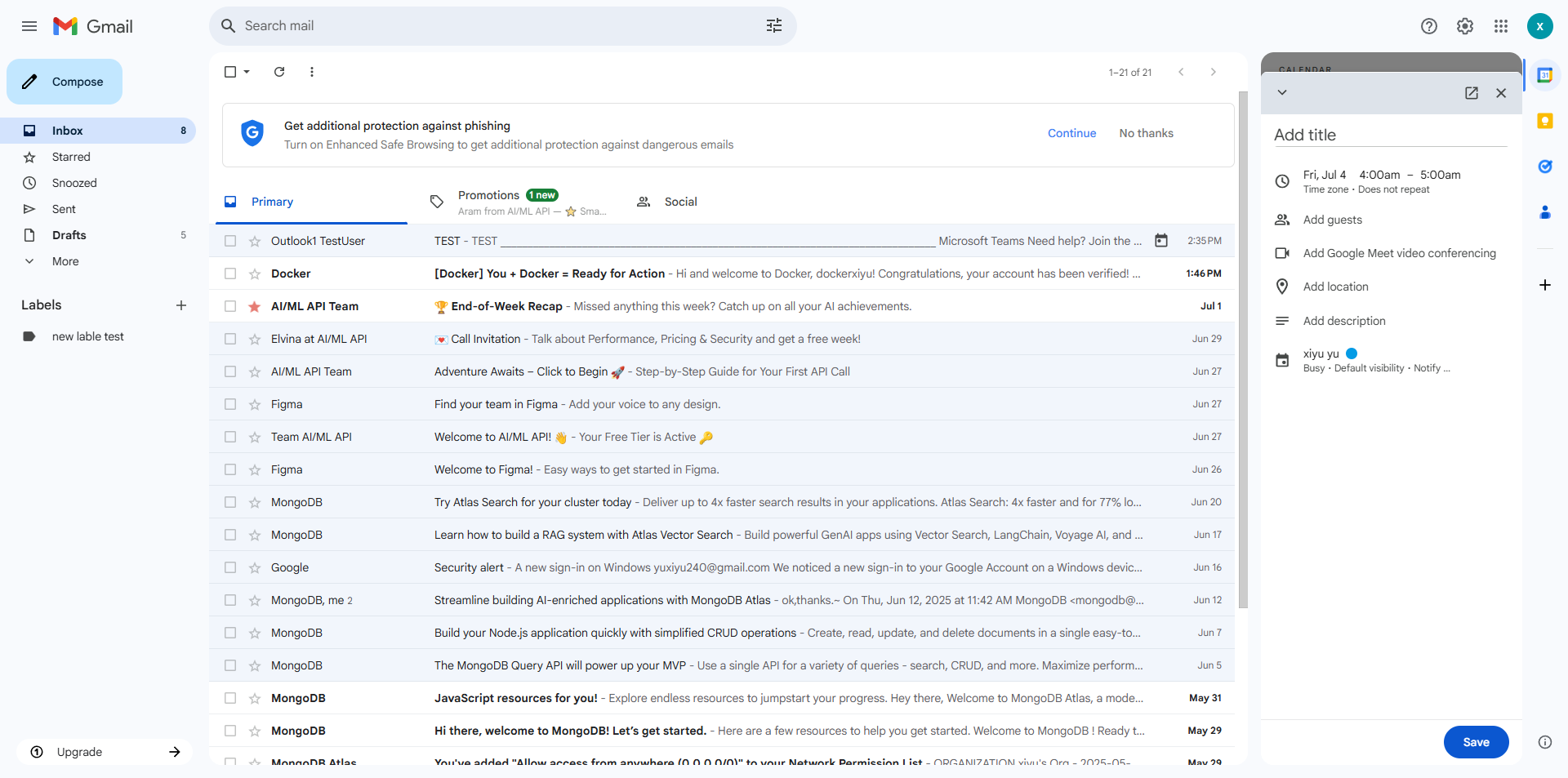Select the Adventure Awaits email checkbox

pyautogui.click(x=230, y=371)
